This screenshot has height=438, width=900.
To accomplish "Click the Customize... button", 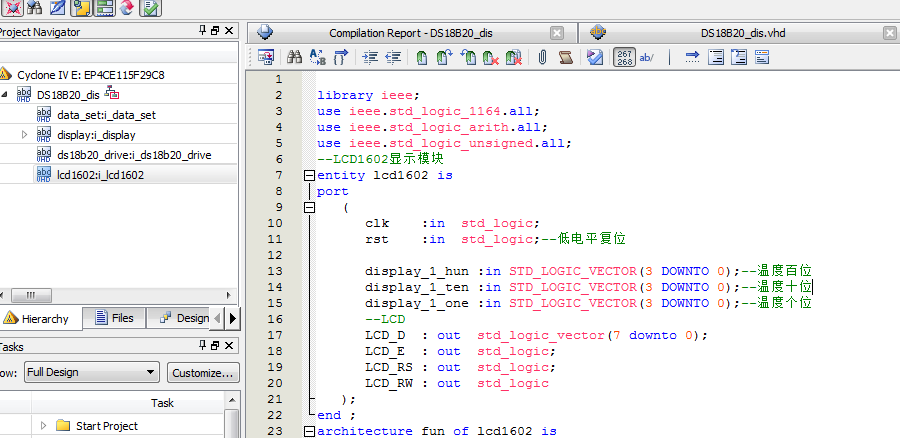I will [203, 373].
